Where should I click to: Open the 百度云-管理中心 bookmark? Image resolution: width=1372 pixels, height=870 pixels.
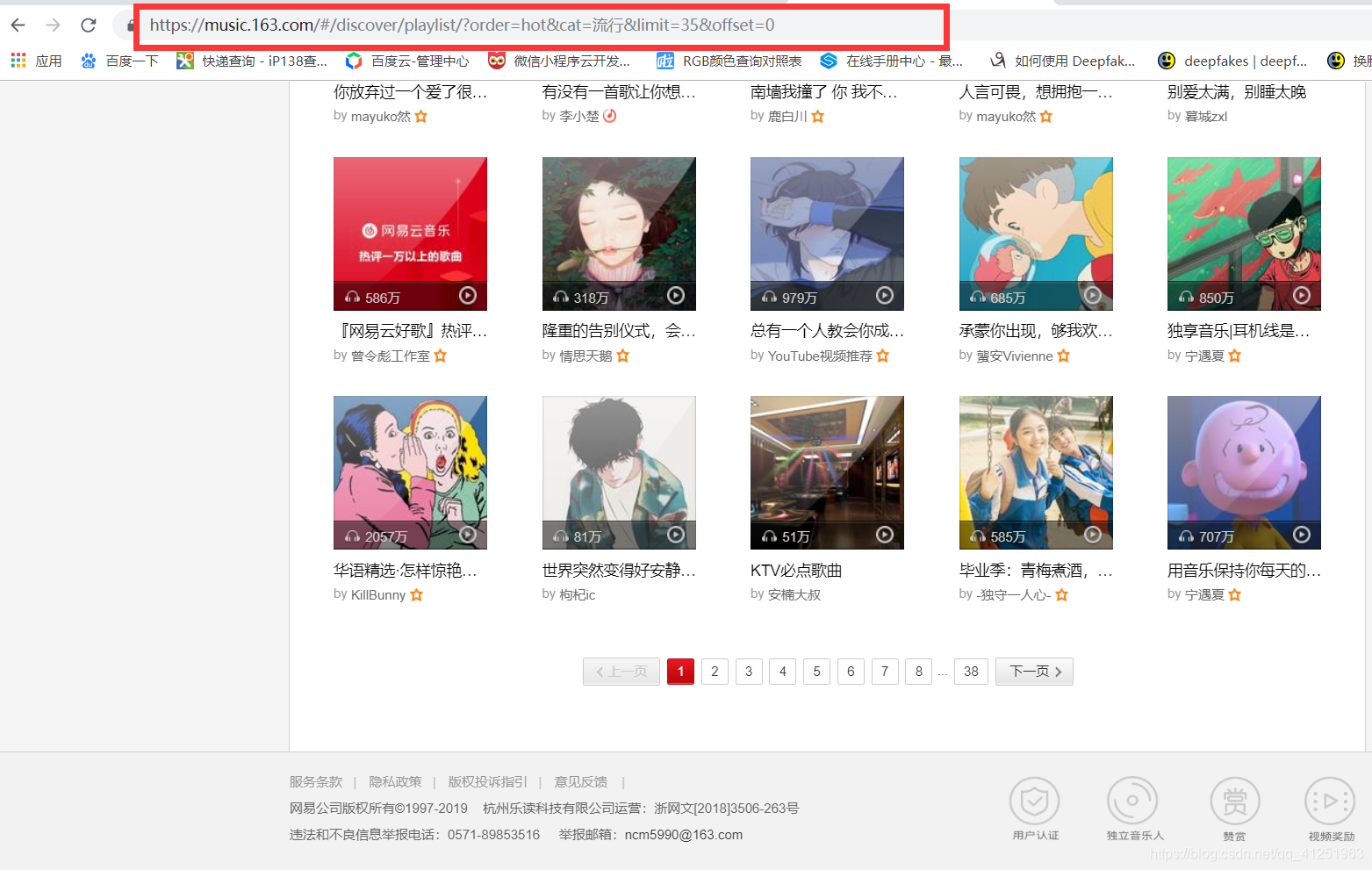point(407,61)
